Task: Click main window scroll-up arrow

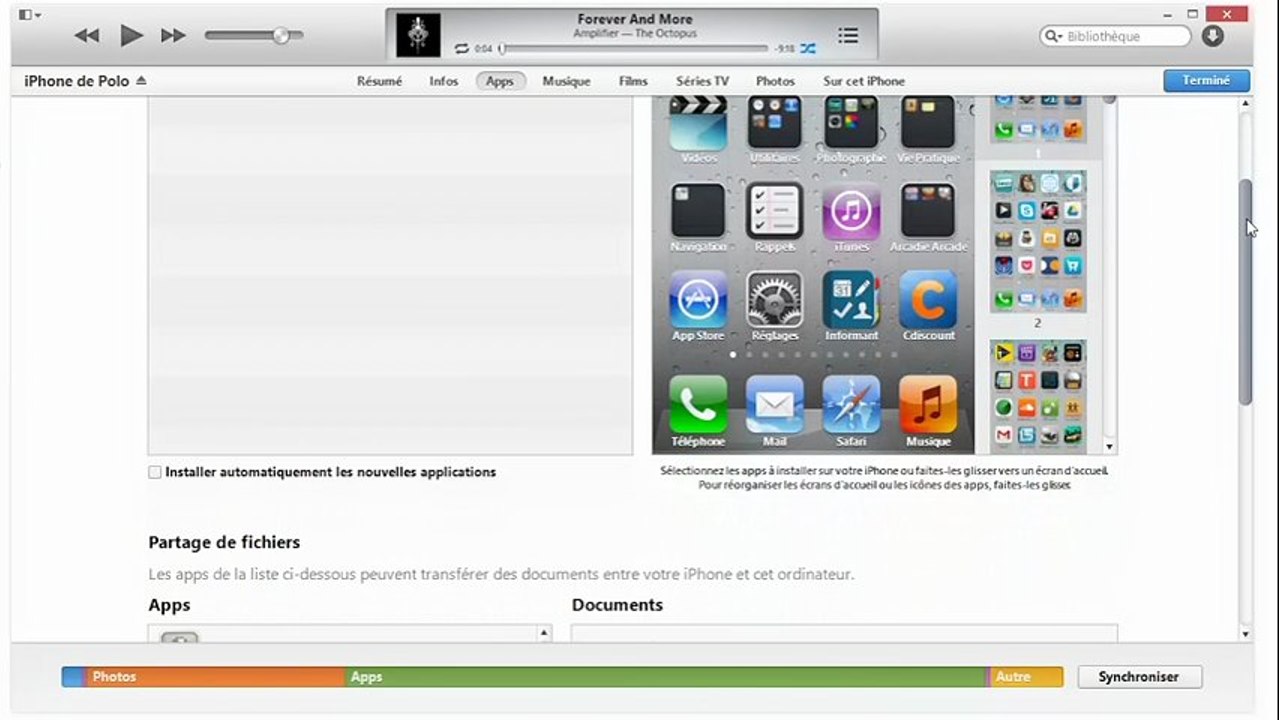Action: (1245, 103)
